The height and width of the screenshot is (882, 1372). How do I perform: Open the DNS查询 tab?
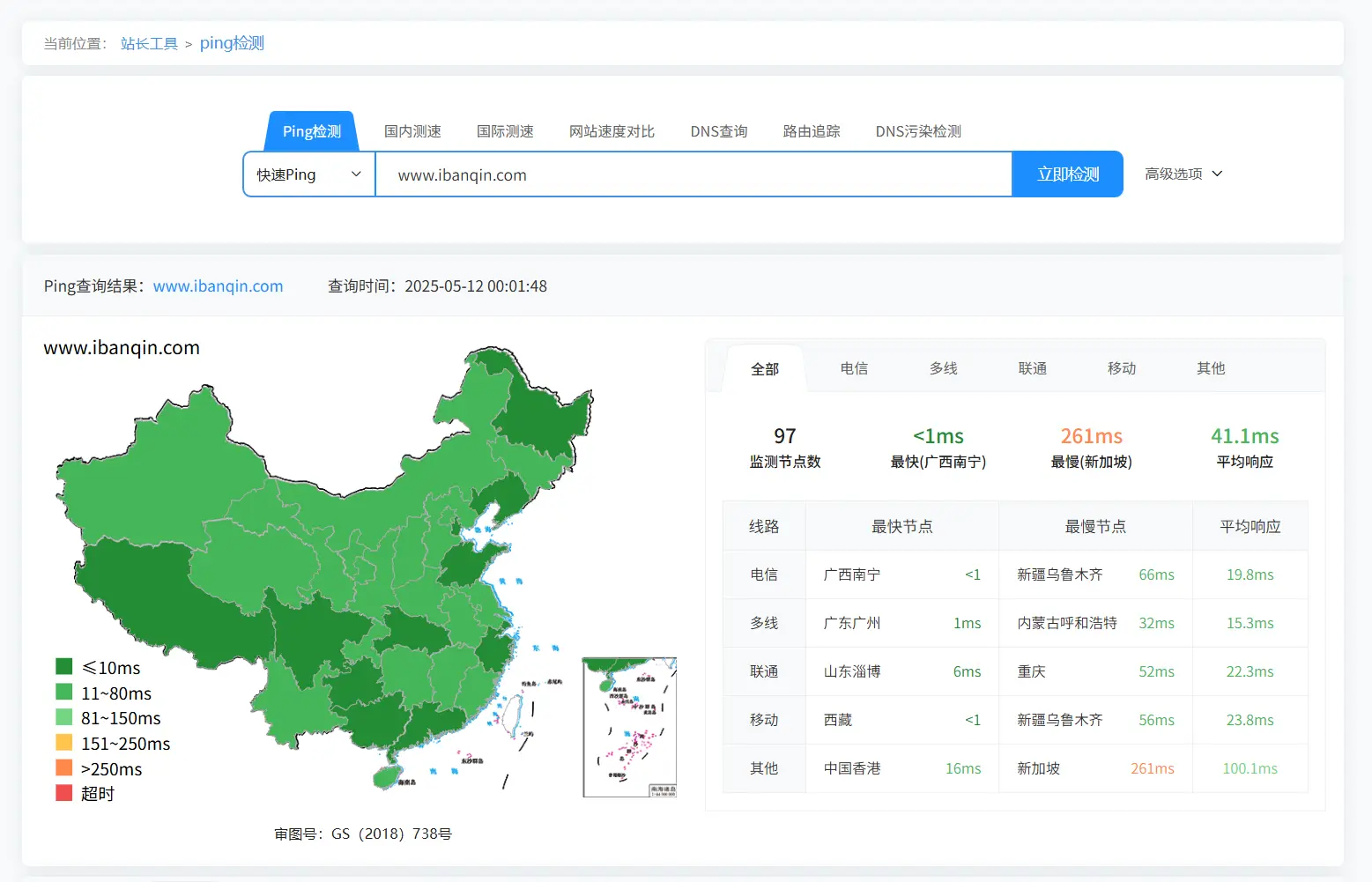coord(718,130)
